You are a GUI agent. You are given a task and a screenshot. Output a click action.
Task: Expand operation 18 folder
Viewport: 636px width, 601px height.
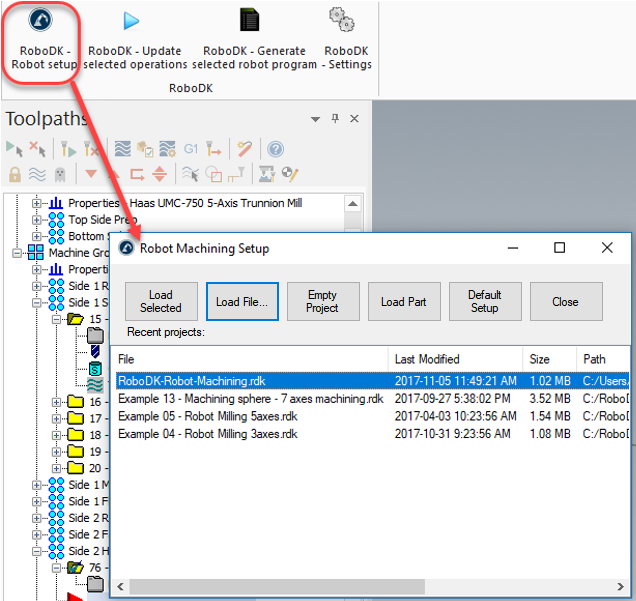(56, 436)
